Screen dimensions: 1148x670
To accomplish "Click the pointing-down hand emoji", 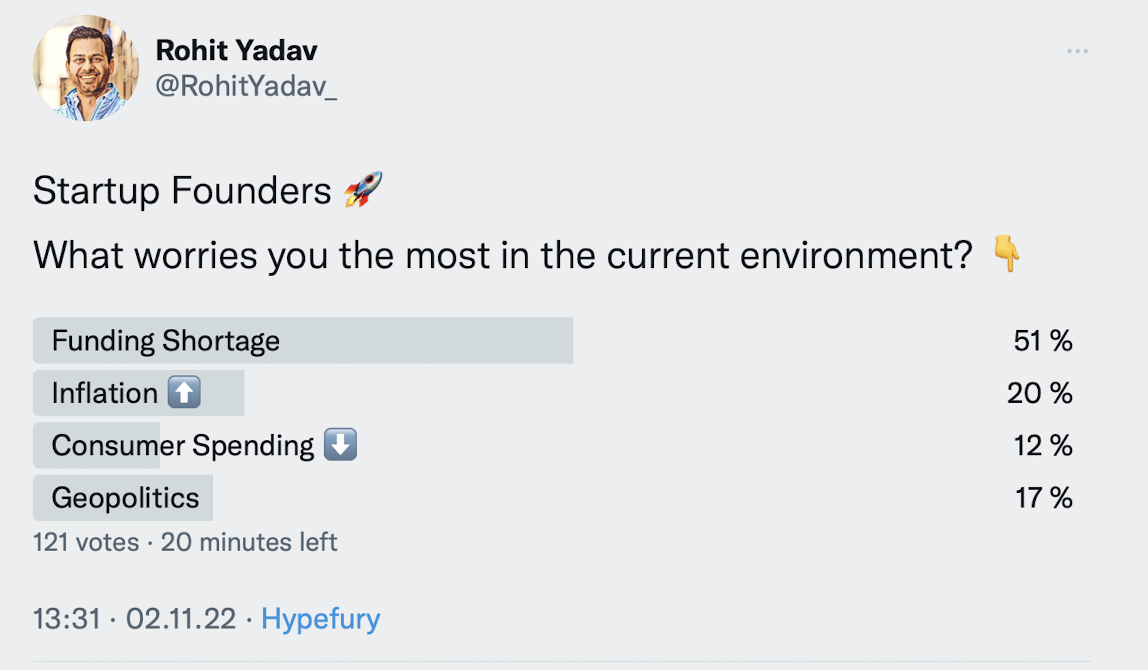I will pyautogui.click(x=1006, y=256).
